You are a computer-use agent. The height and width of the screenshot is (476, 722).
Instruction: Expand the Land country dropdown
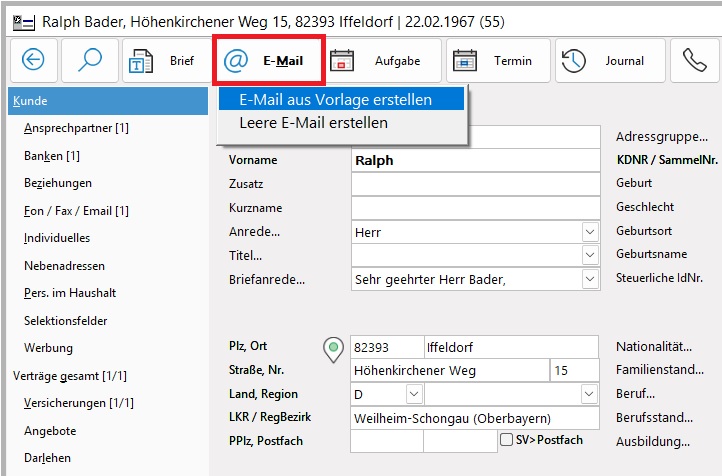[x=413, y=395]
